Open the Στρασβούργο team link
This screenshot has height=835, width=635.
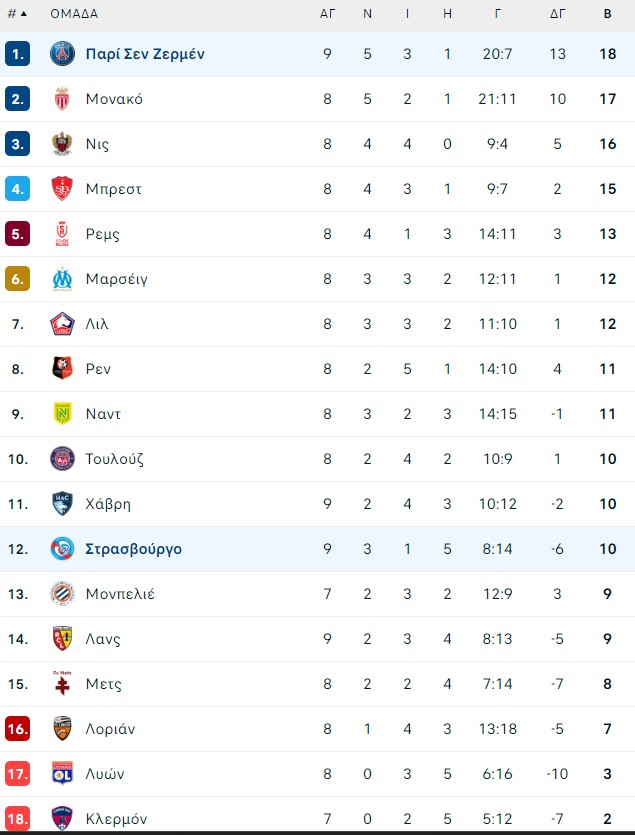point(133,549)
